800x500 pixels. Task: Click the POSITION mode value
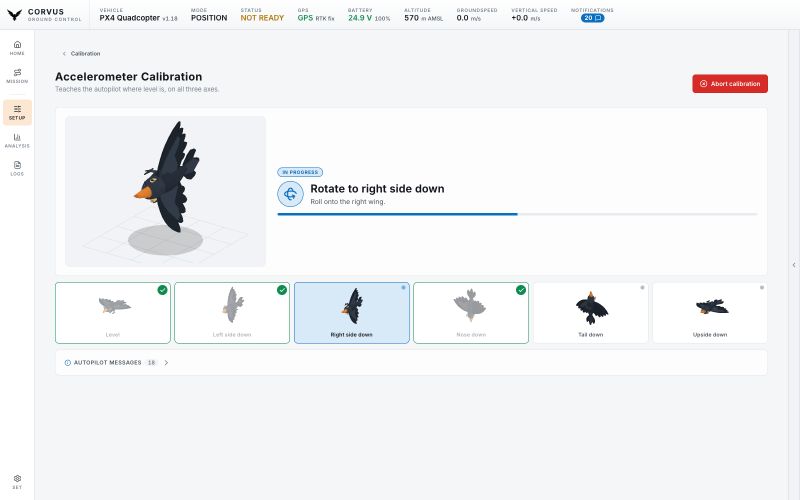click(209, 18)
